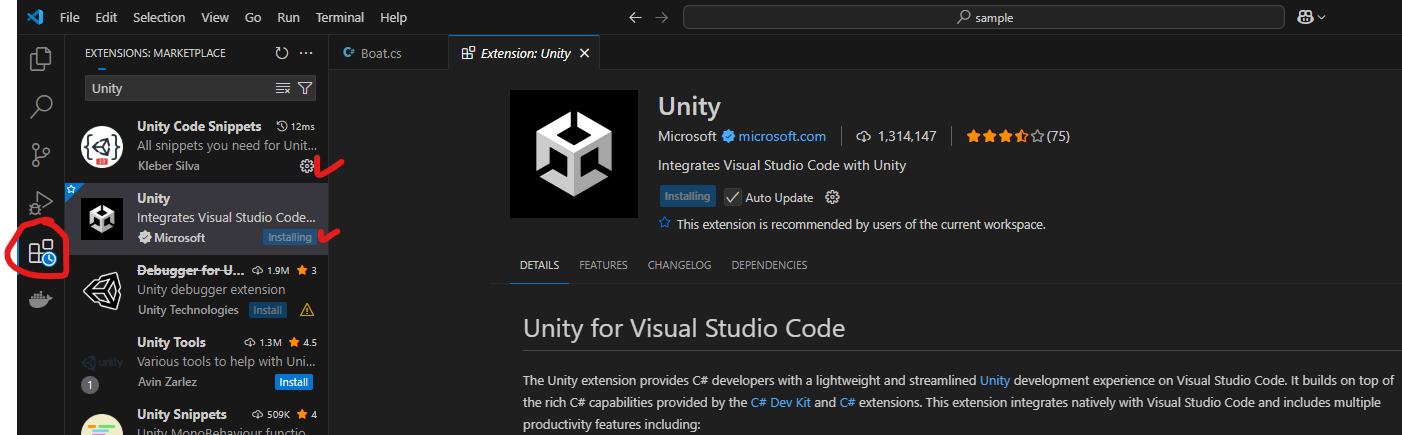The width and height of the screenshot is (1402, 435).
Task: Click Installing badge in Unity list row
Action: pyautogui.click(x=289, y=238)
